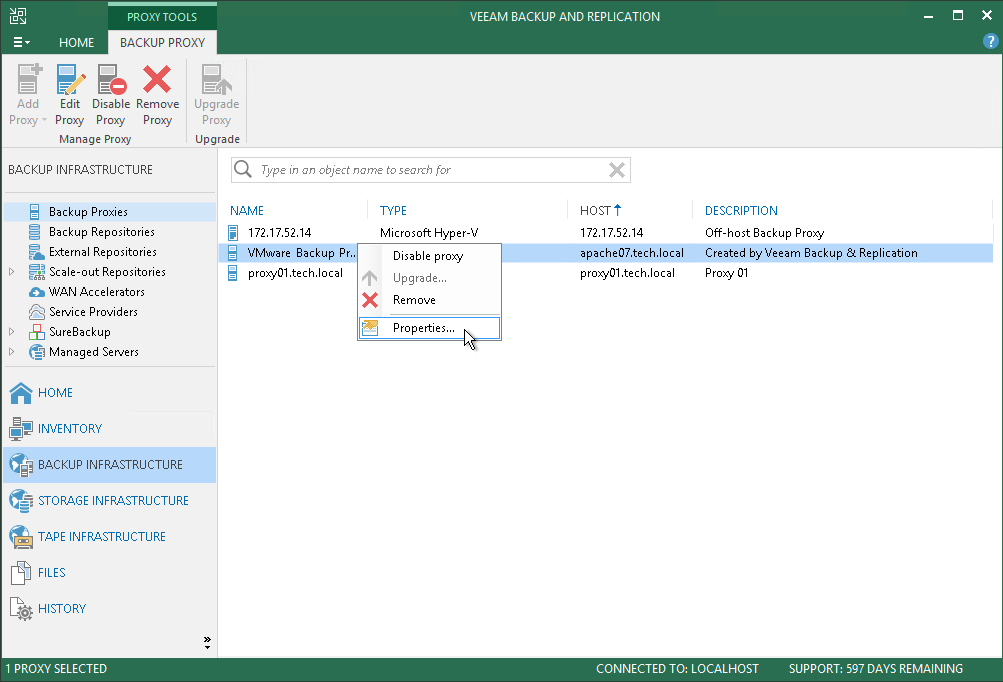
Task: Click the Inventory computers icon
Action: (21, 429)
